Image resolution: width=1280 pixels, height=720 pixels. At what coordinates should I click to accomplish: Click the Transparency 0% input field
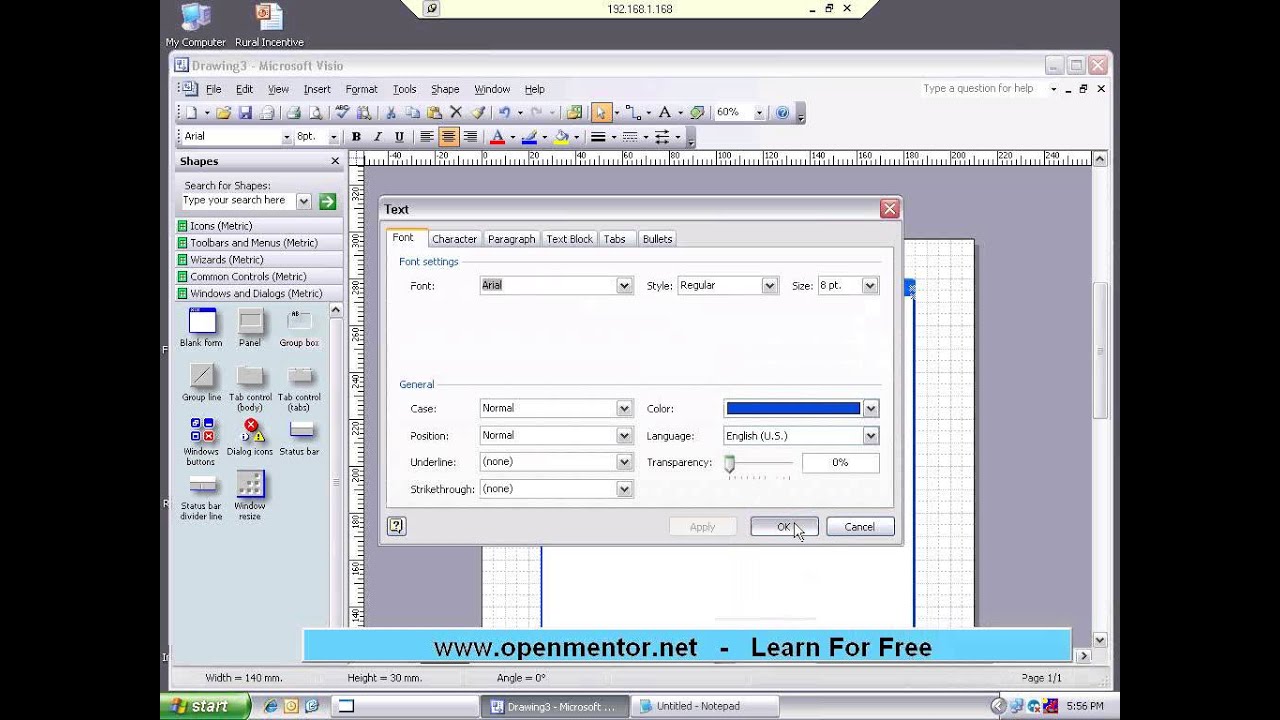pyautogui.click(x=840, y=462)
